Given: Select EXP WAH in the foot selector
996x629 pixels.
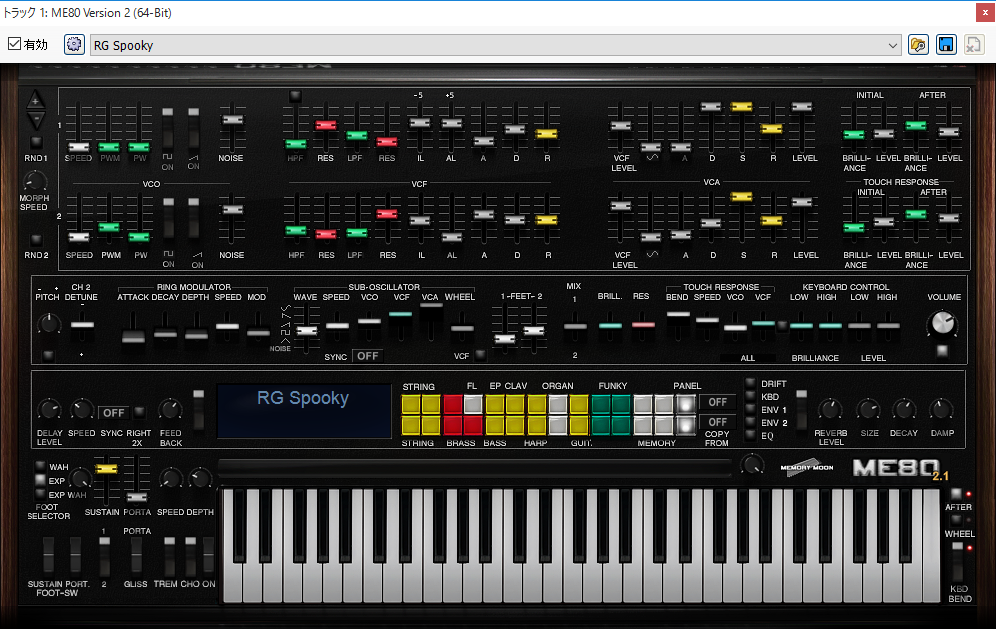Looking at the screenshot, I should (x=40, y=494).
